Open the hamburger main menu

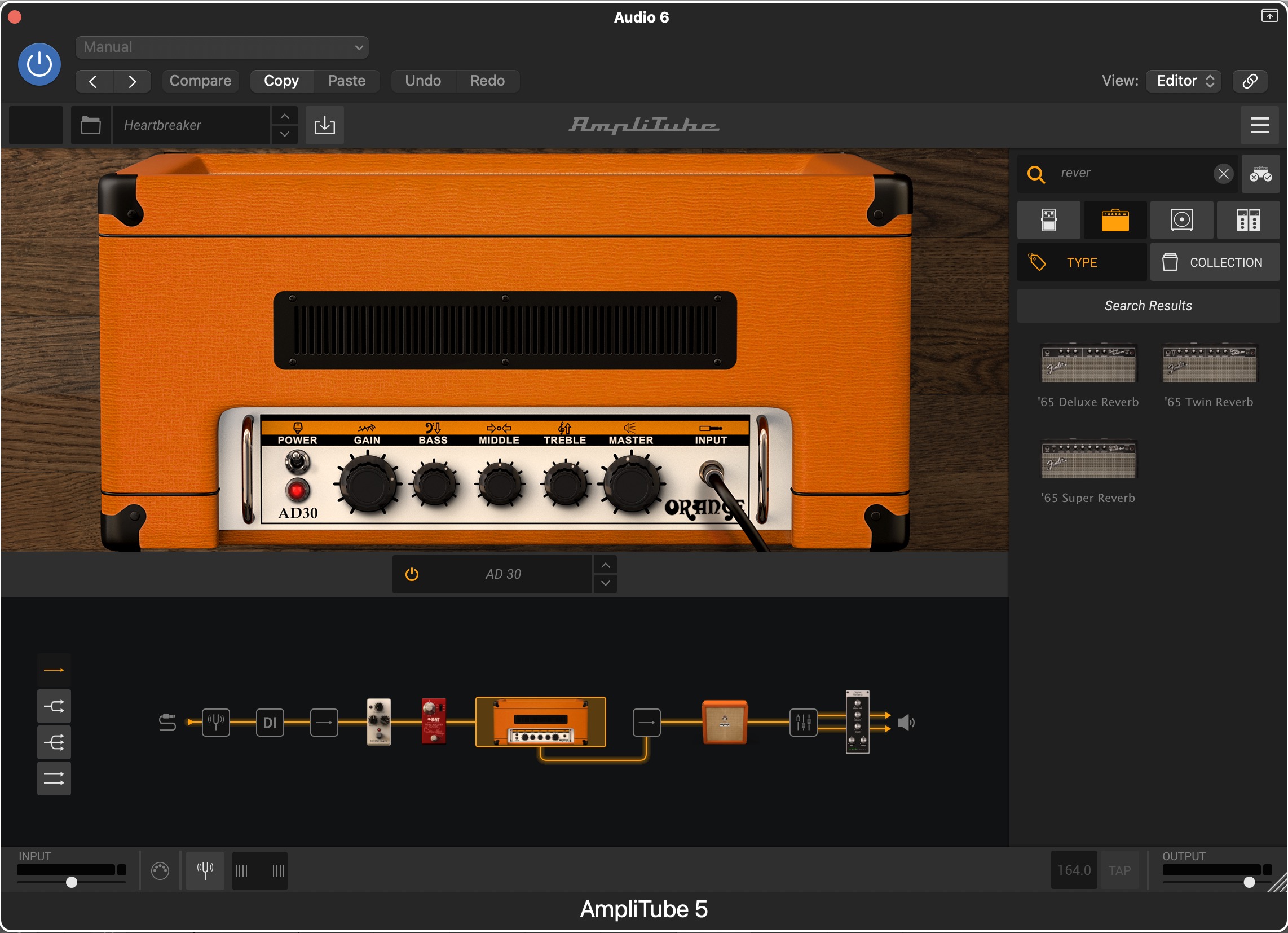point(1260,125)
